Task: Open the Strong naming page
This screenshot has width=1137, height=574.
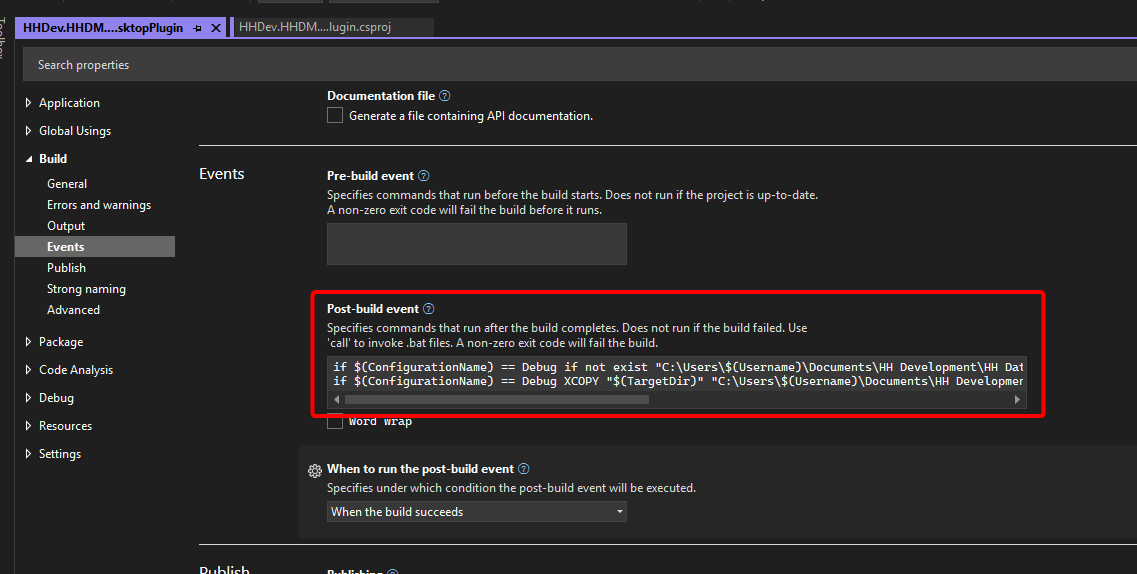Action: (x=86, y=289)
